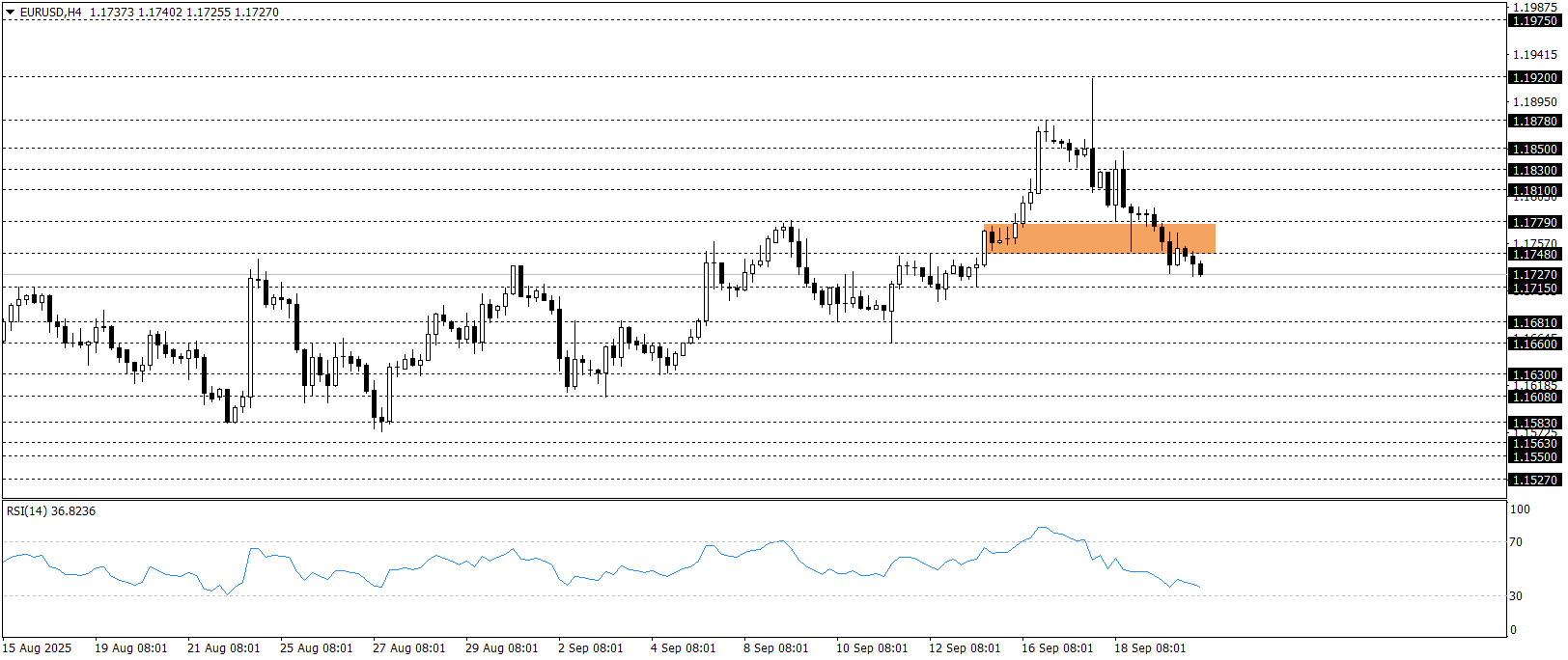
Task: Select the 1.15630 price level label
Action: [x=1534, y=443]
